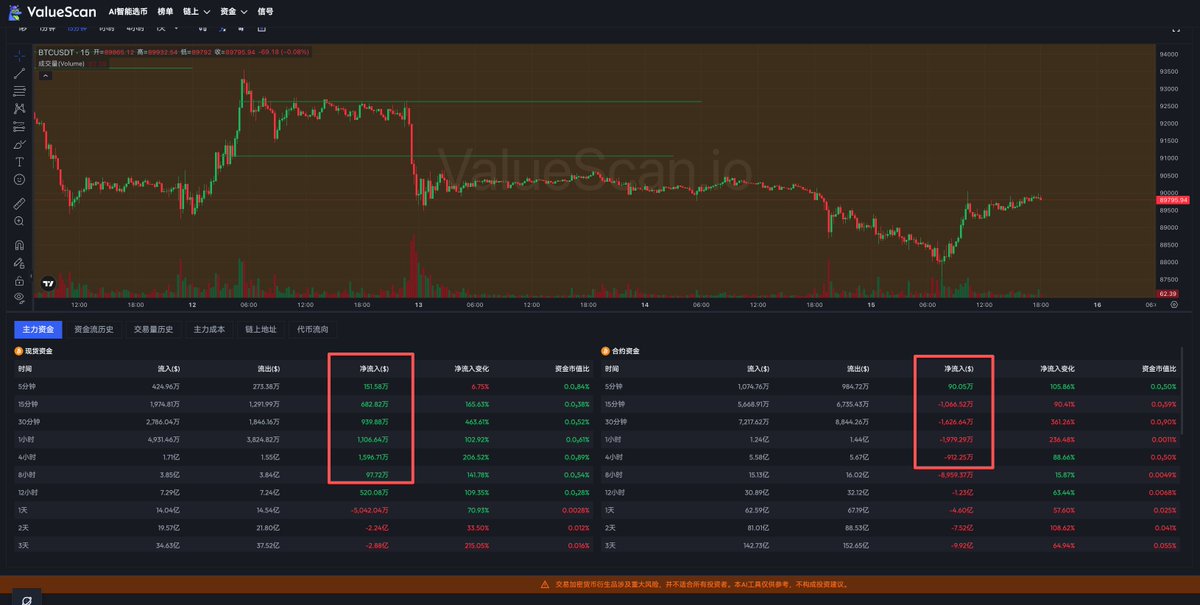
Task: Click futures 5分钟 net inflow 90.05万
Action: click(x=961, y=386)
